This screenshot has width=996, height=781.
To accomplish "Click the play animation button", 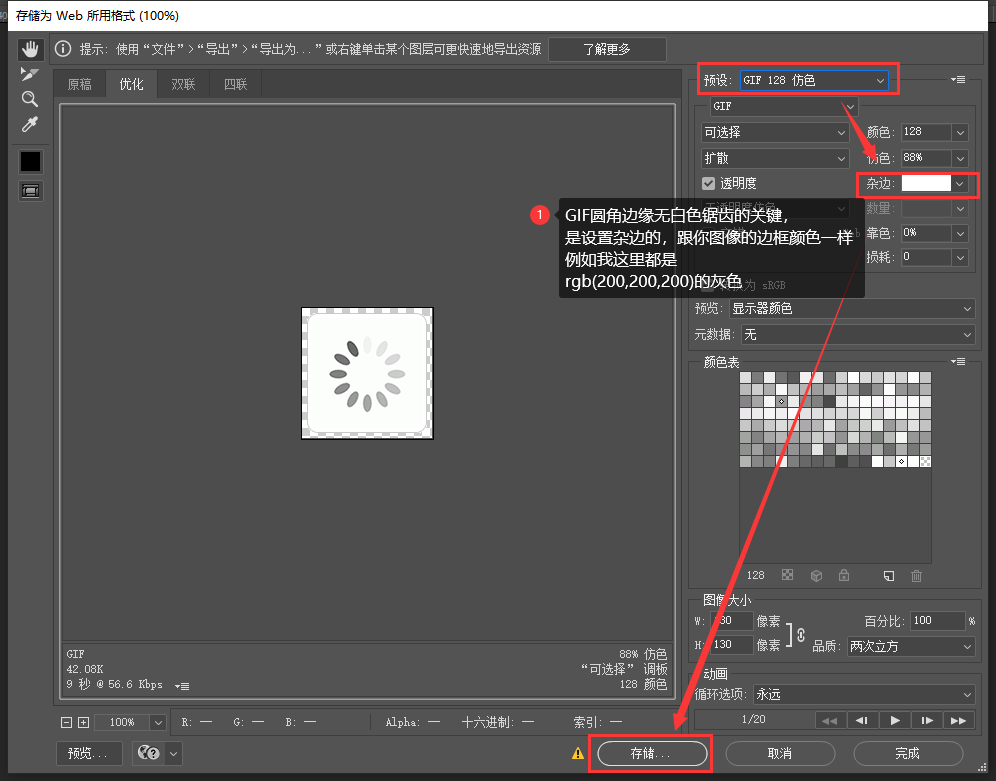I will 895,720.
